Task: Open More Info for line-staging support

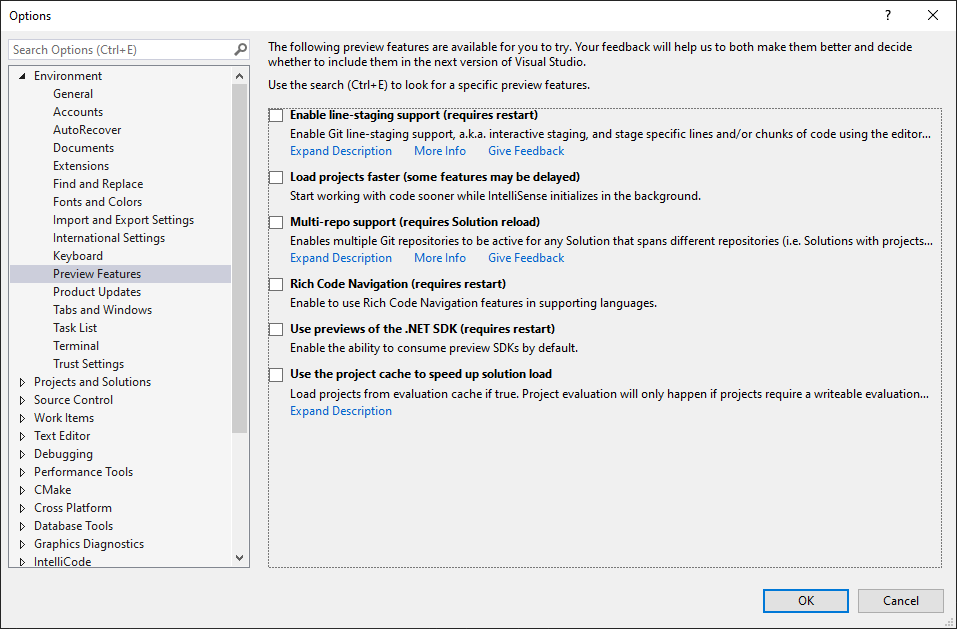Action: click(x=439, y=151)
